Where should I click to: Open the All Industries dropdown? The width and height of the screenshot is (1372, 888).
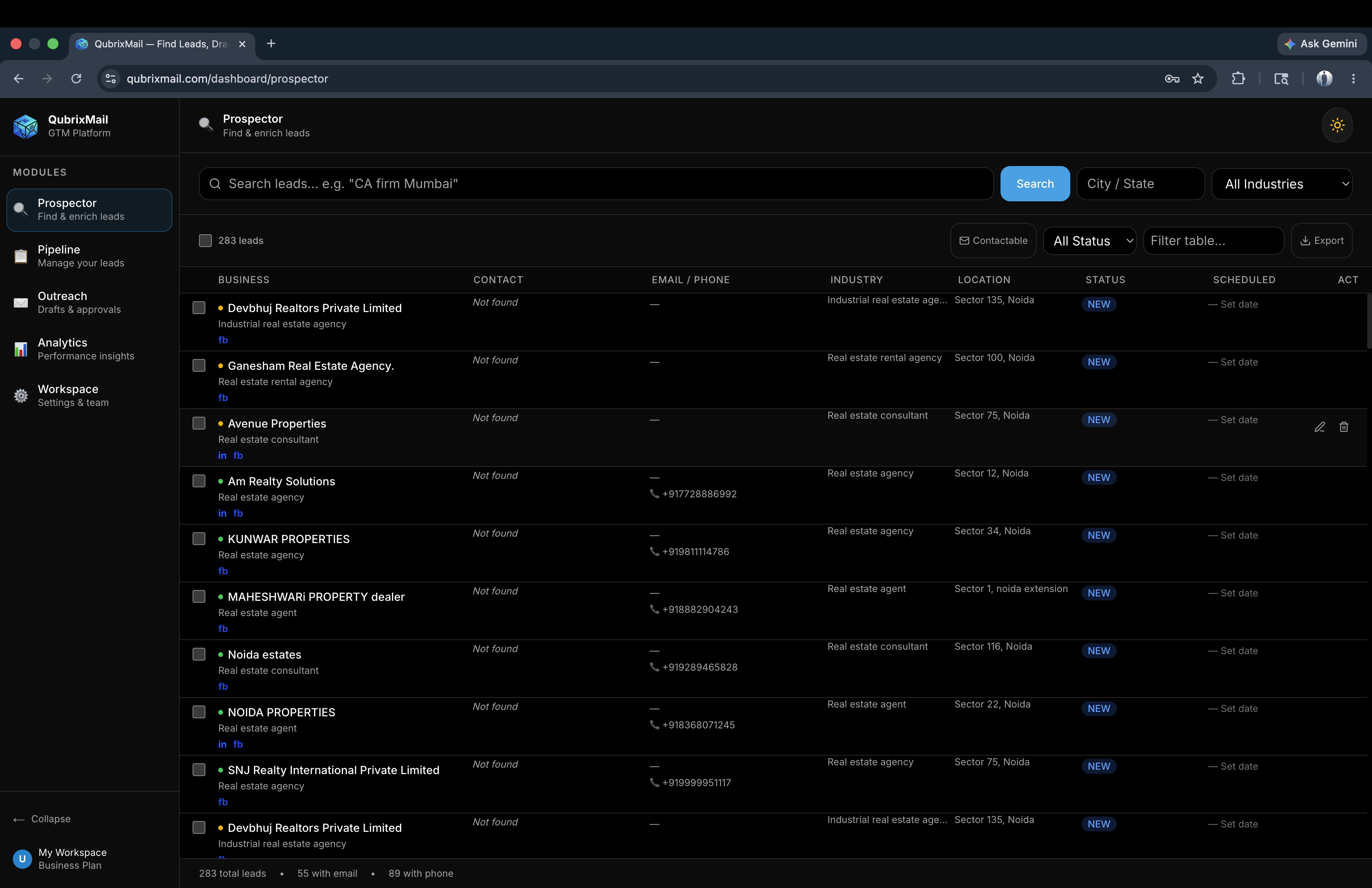click(1282, 184)
